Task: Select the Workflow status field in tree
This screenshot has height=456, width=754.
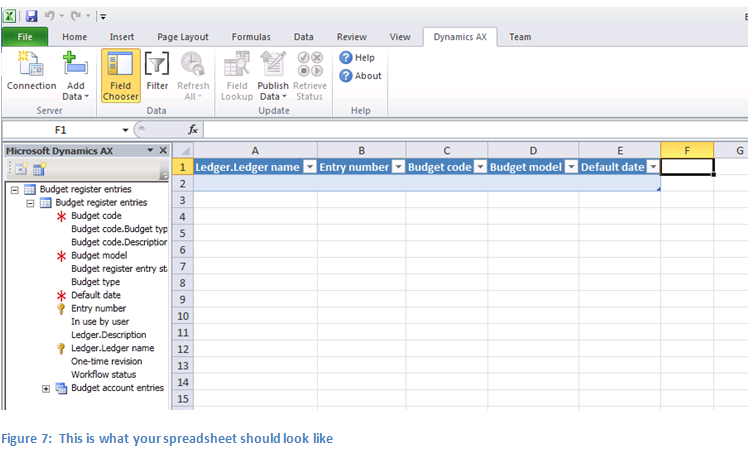Action: (102, 375)
